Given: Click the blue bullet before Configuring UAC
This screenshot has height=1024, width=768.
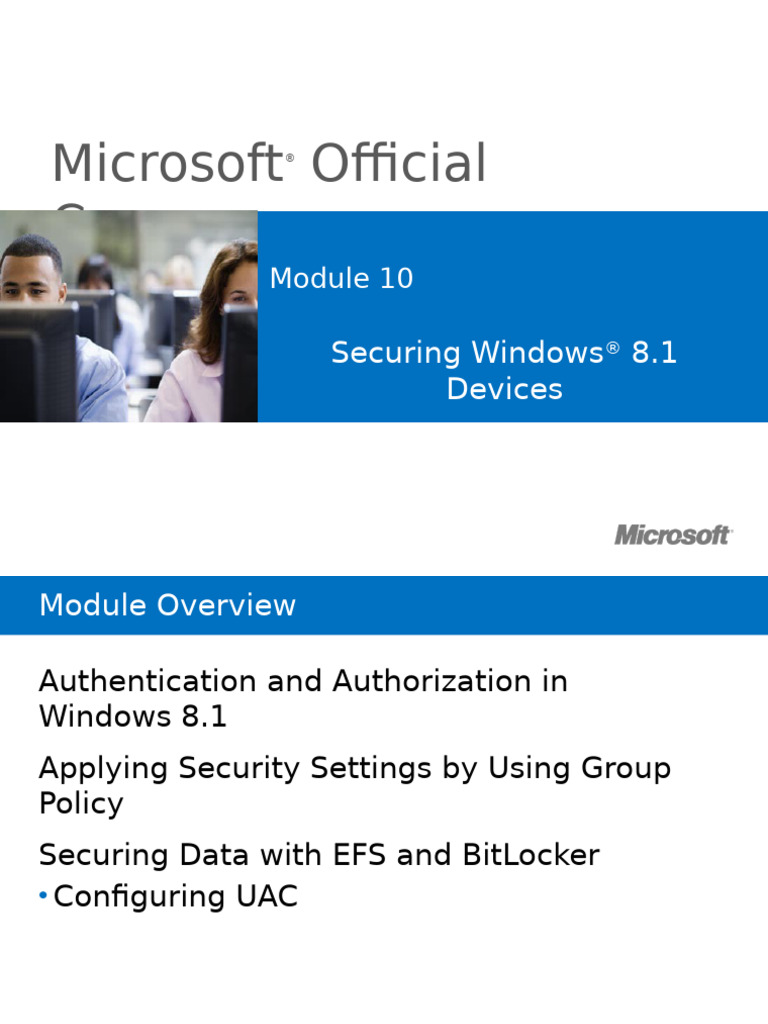Looking at the screenshot, I should tap(43, 896).
